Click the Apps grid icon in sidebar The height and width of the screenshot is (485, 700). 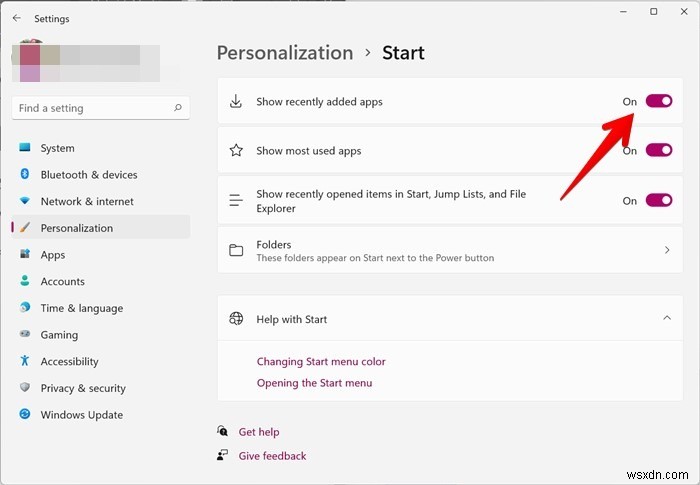point(25,255)
